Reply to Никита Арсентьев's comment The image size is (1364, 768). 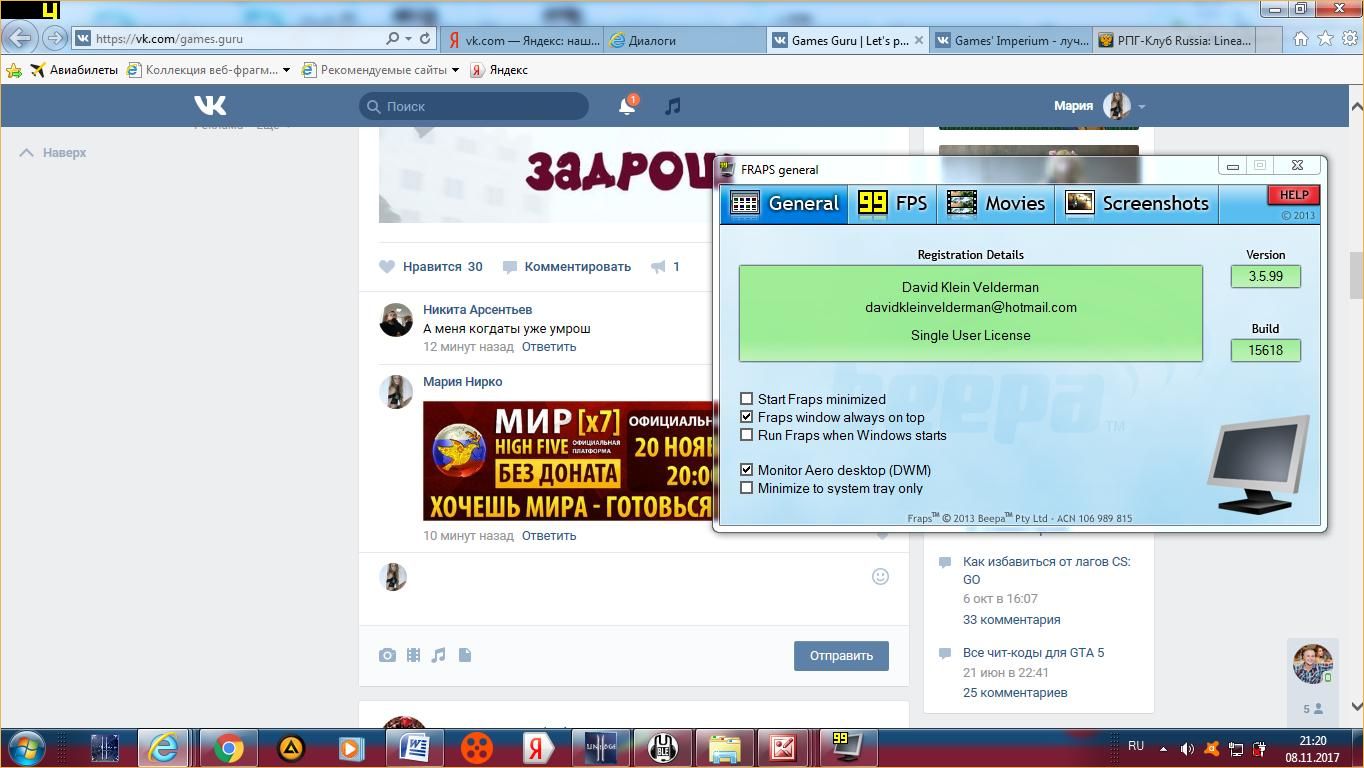click(x=549, y=347)
